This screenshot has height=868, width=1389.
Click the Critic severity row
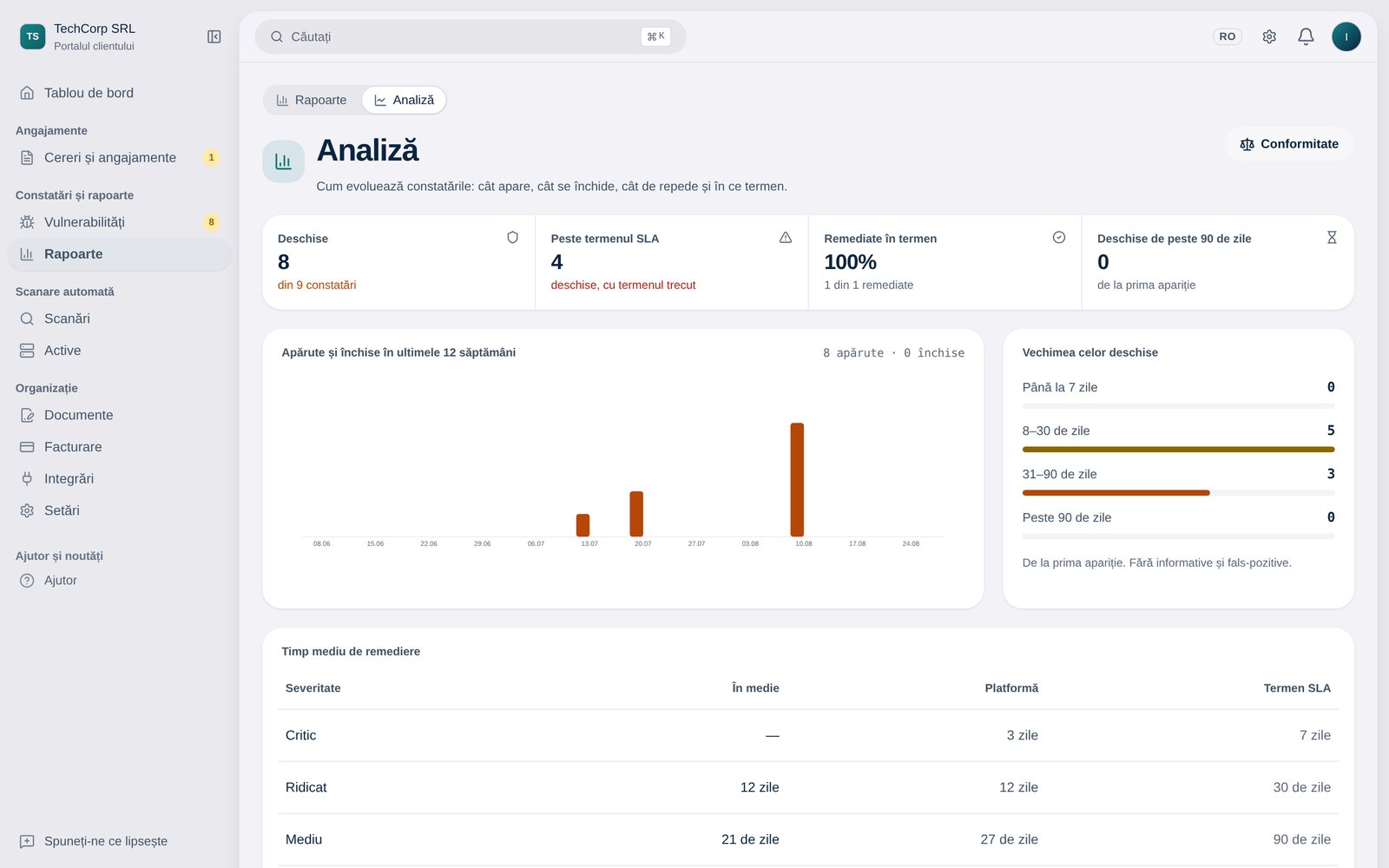[x=808, y=735]
